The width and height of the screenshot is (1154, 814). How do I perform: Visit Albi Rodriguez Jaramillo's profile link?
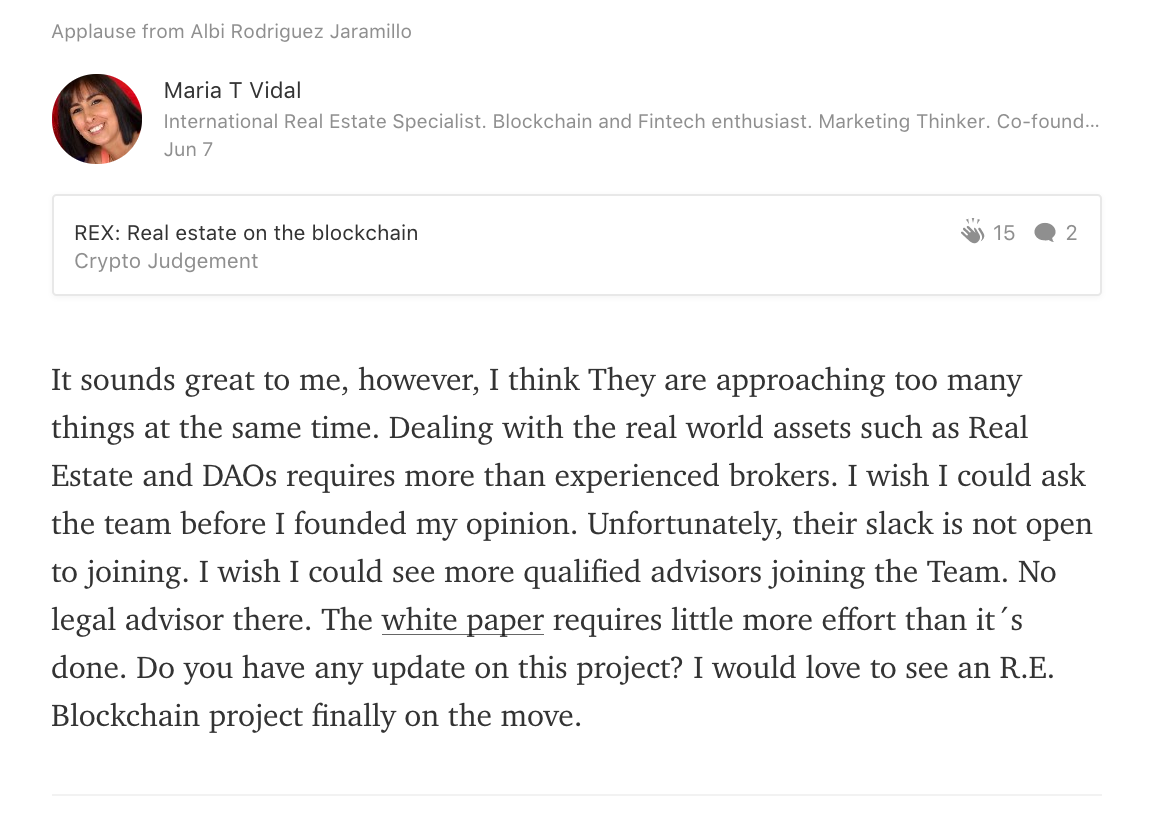[x=301, y=32]
